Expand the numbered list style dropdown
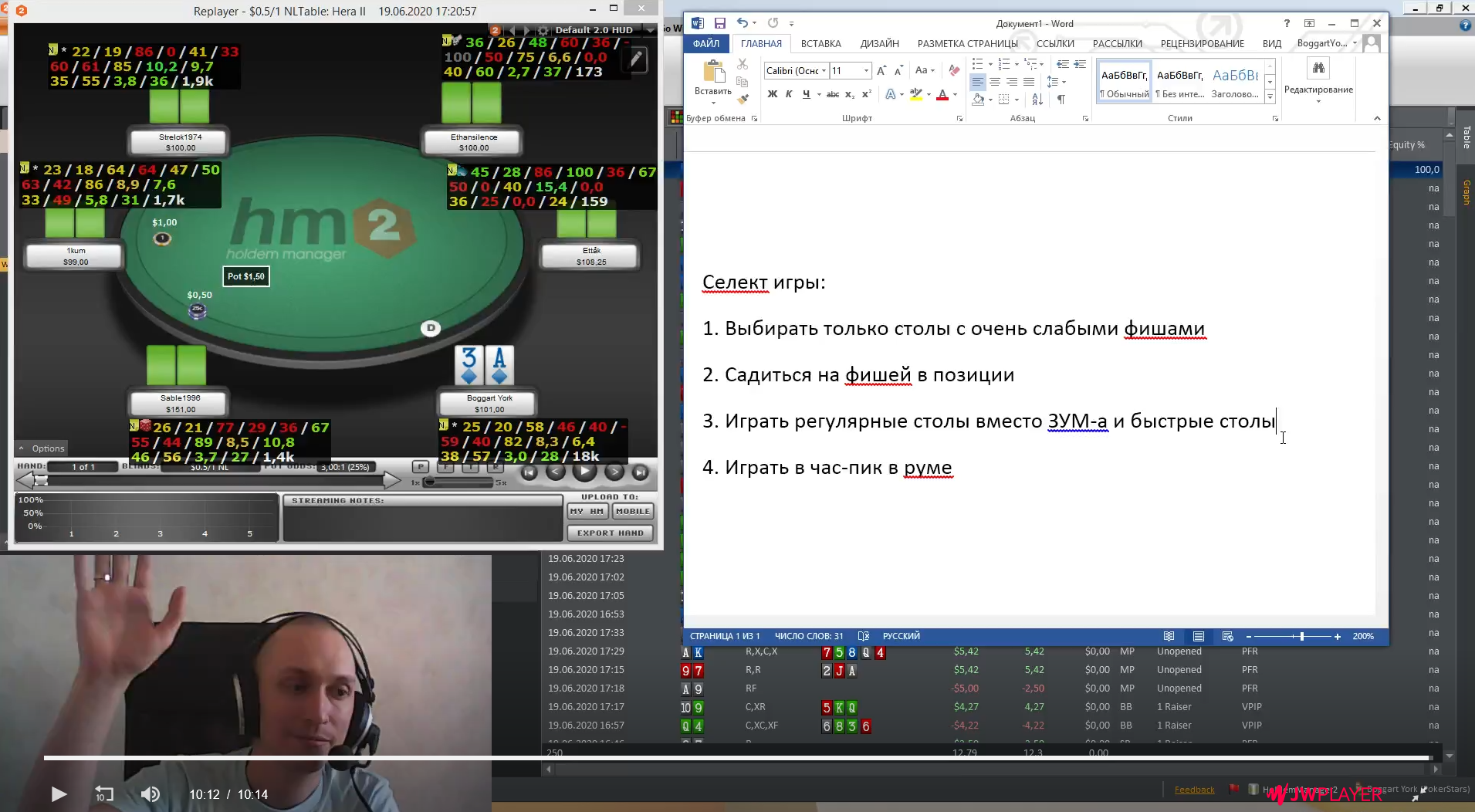The width and height of the screenshot is (1475, 812). (x=1017, y=64)
